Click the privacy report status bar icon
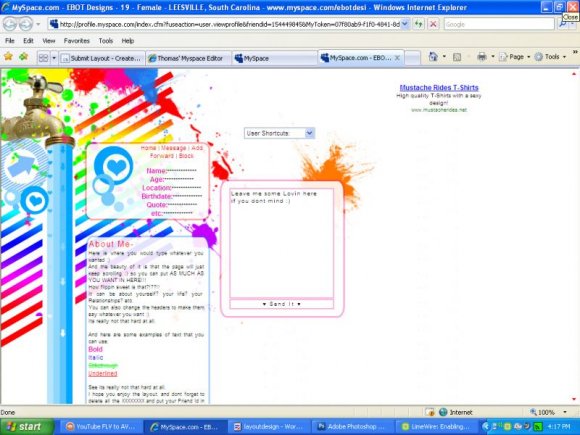 click(429, 412)
